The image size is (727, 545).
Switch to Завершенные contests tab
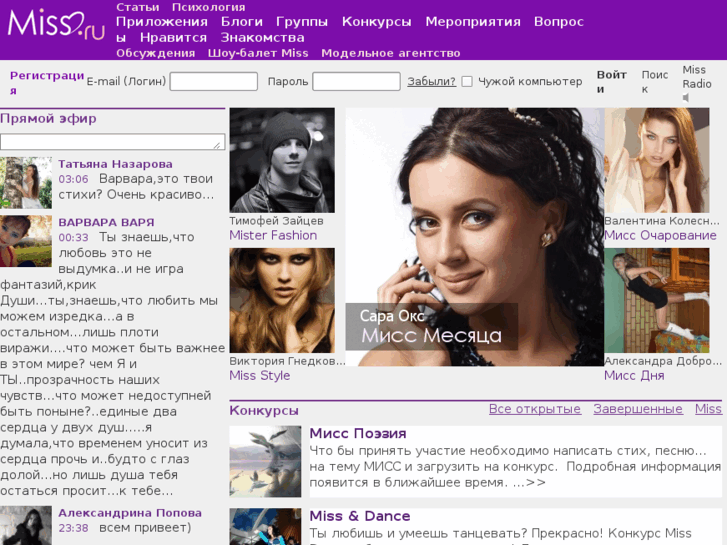(637, 409)
